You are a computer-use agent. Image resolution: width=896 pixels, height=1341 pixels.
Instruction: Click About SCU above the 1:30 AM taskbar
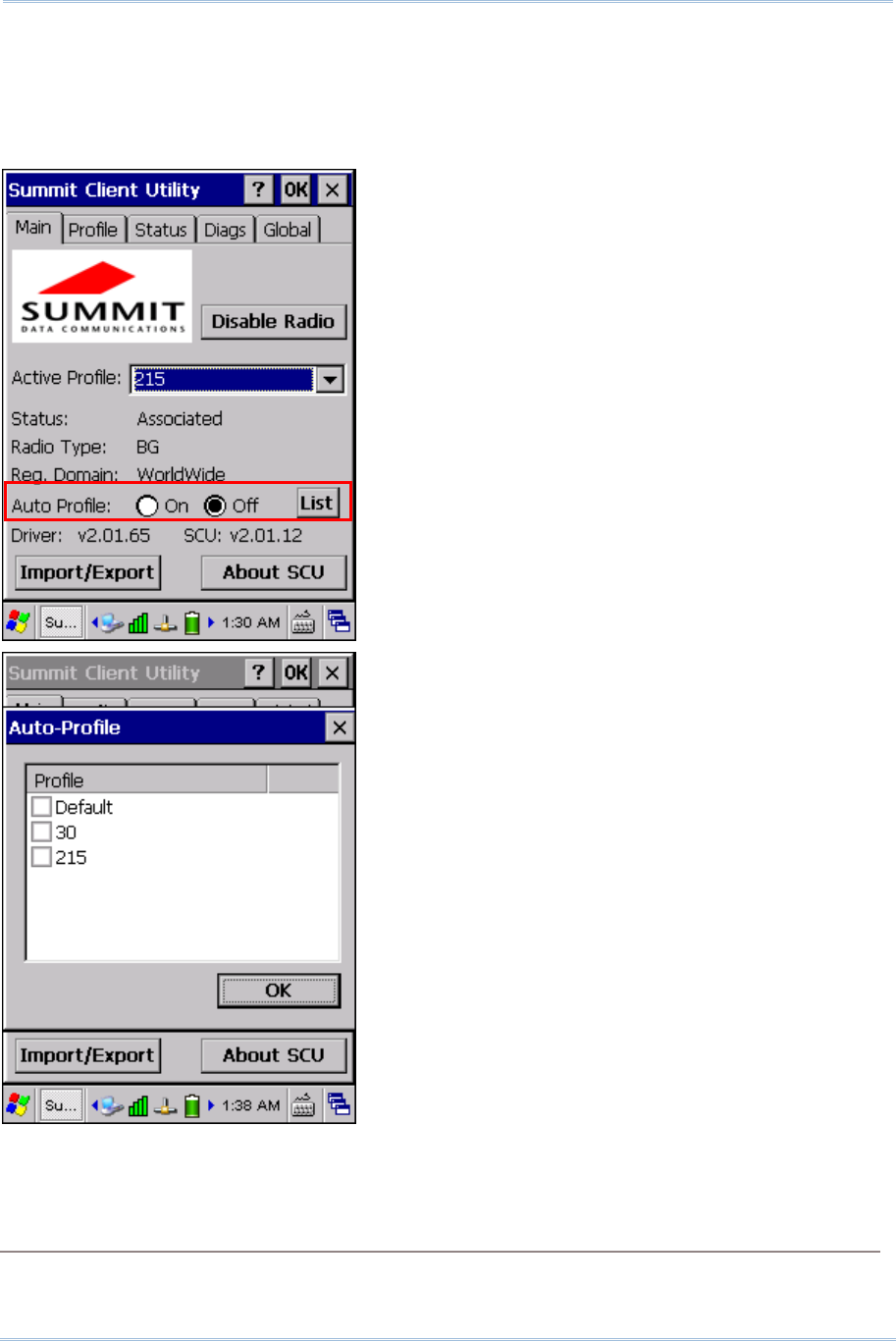coord(274,572)
